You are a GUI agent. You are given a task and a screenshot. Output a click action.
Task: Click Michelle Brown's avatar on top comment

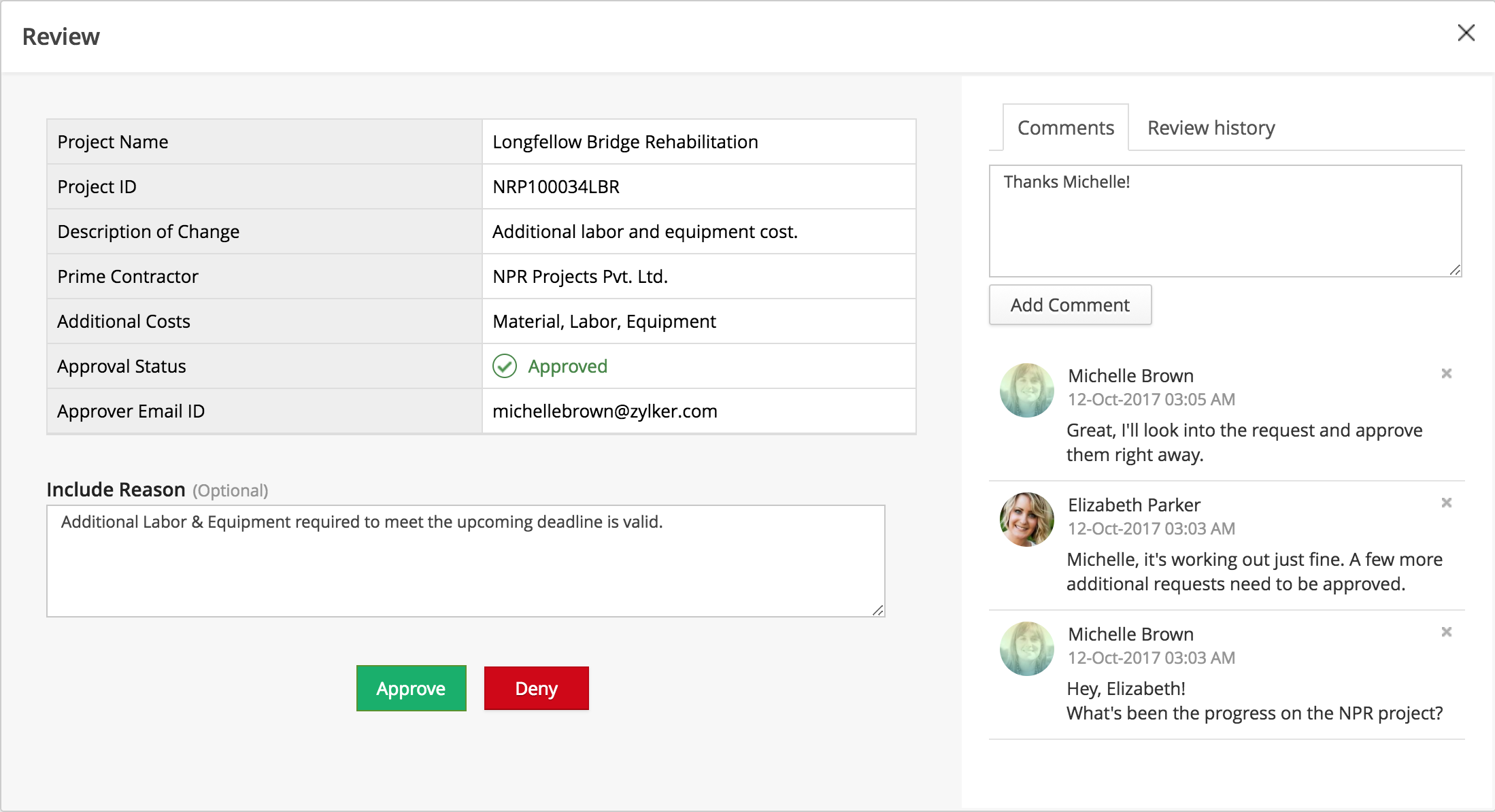click(1026, 390)
